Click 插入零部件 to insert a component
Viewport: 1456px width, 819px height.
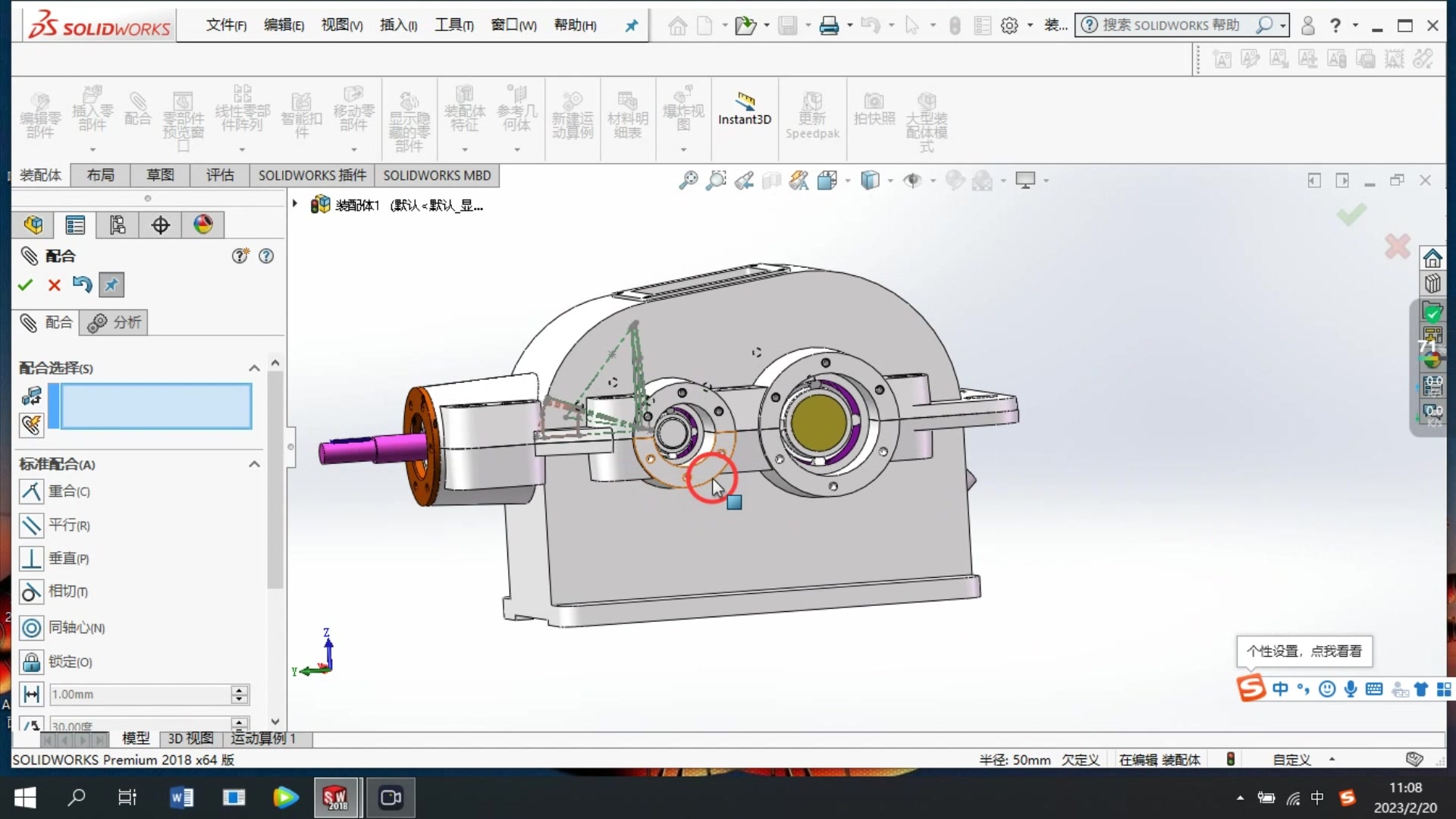coord(91,110)
